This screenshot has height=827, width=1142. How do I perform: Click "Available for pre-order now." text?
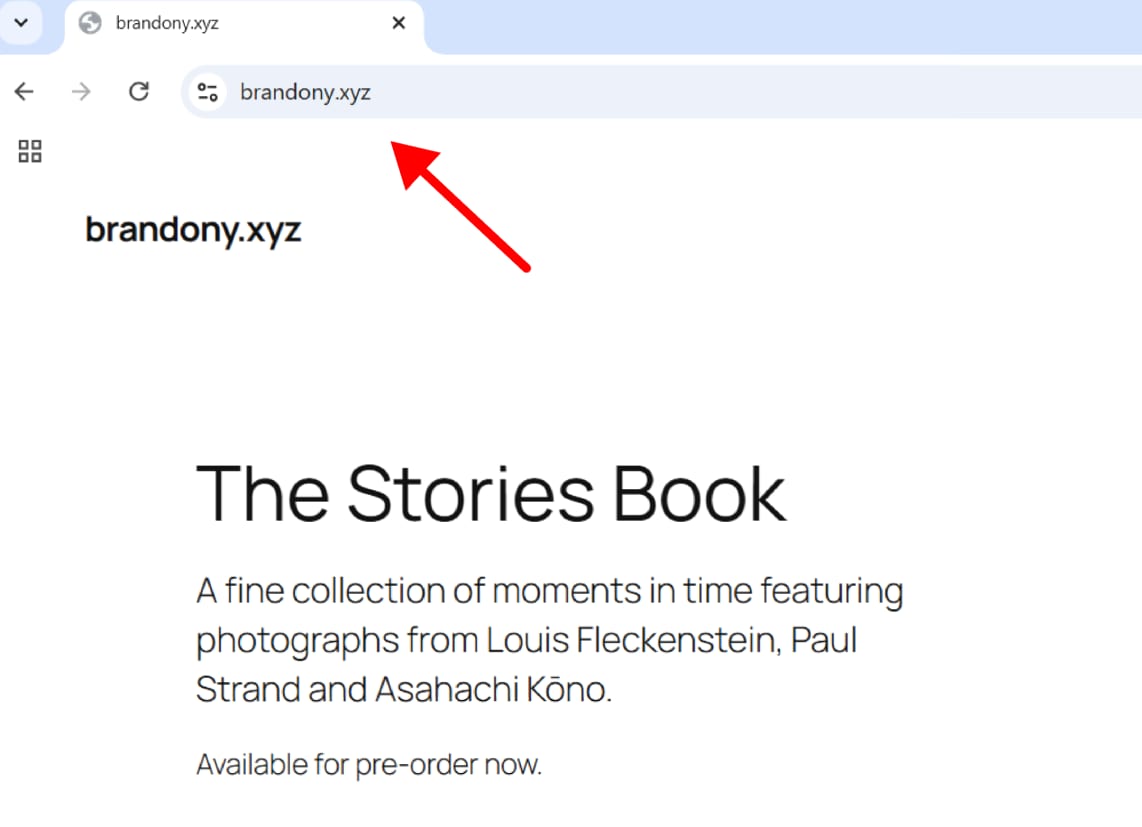click(369, 765)
